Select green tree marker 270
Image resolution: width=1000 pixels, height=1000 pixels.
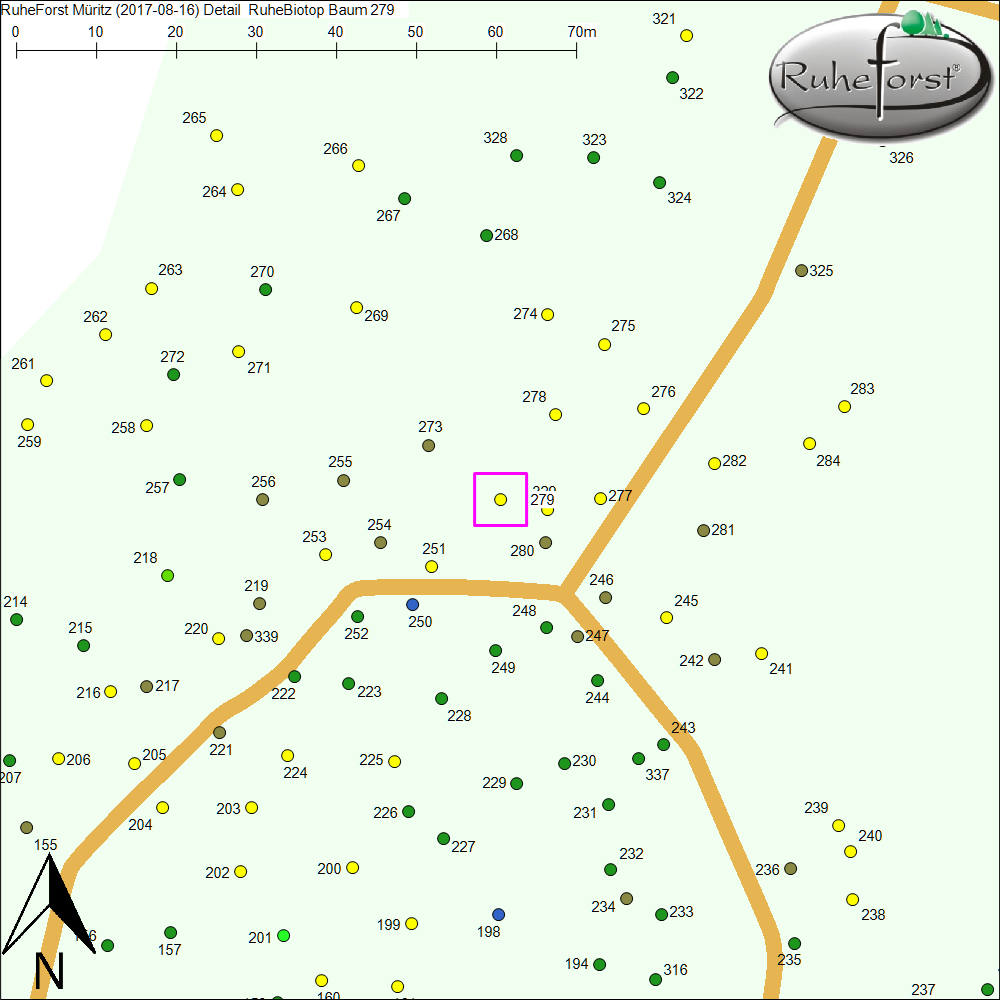coord(265,289)
